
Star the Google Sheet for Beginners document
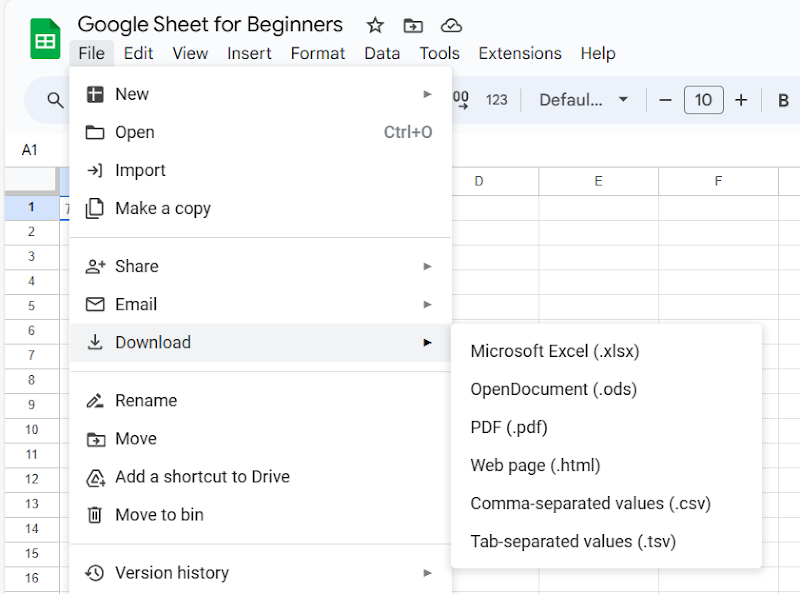click(x=375, y=25)
